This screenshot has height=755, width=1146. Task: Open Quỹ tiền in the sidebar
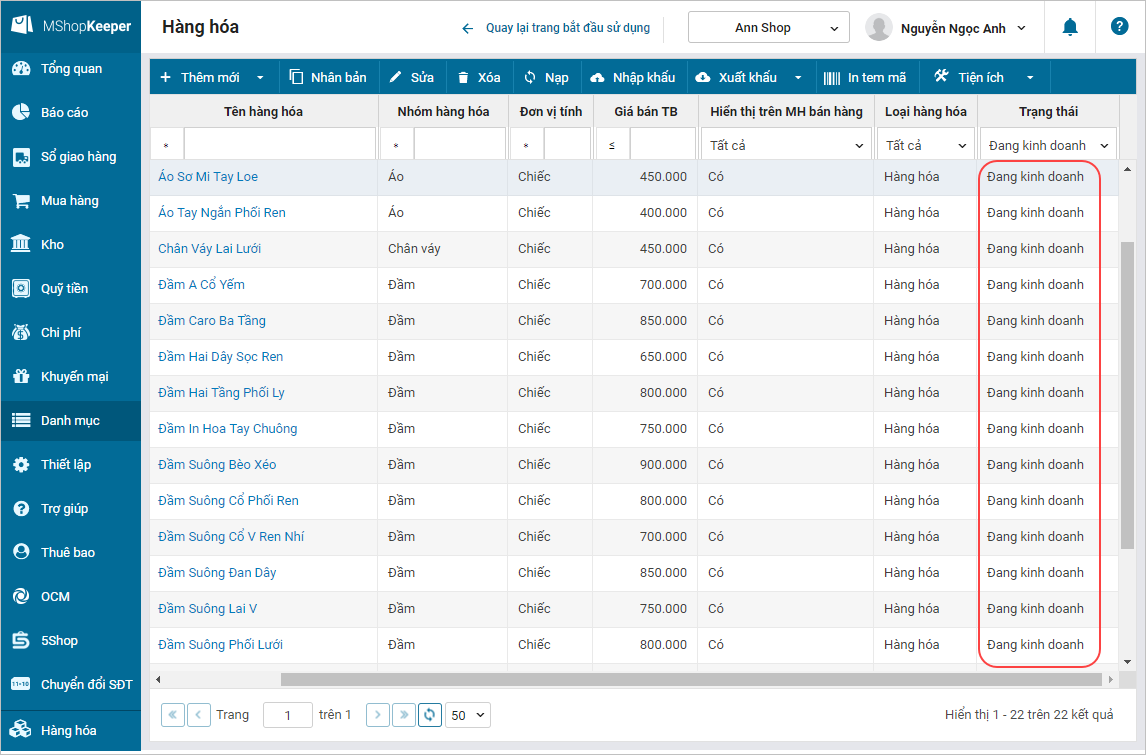pos(64,289)
